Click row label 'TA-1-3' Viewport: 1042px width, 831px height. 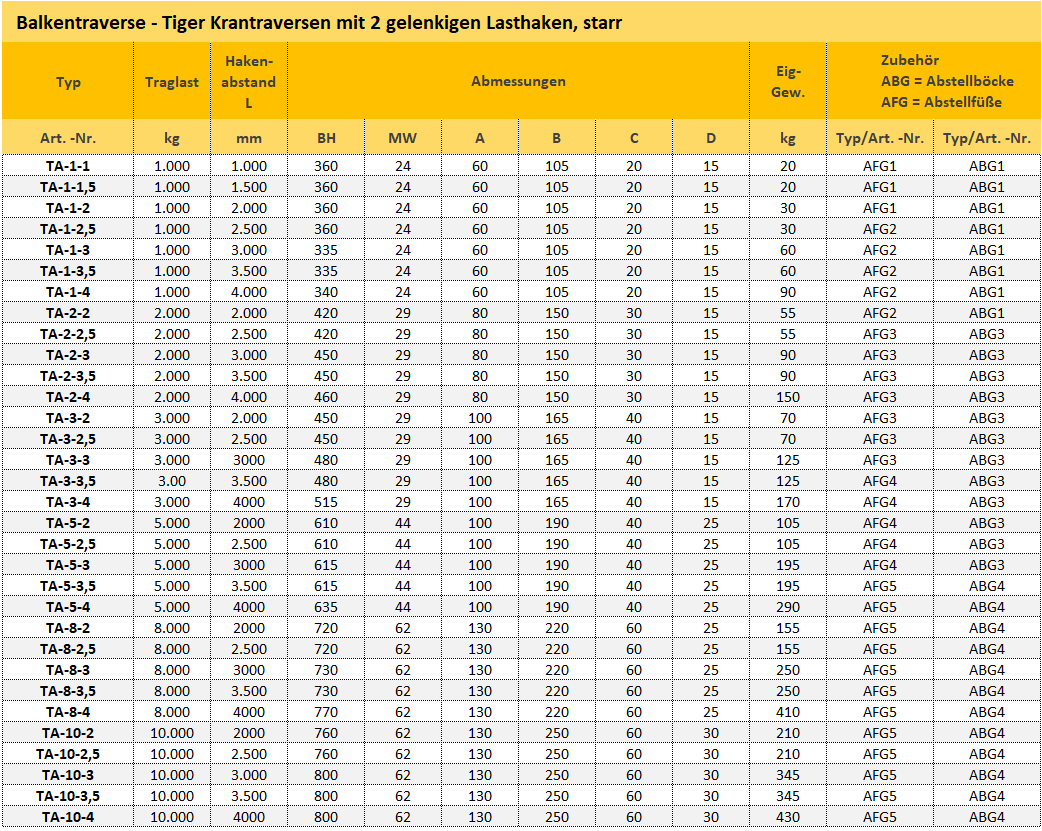coord(68,250)
